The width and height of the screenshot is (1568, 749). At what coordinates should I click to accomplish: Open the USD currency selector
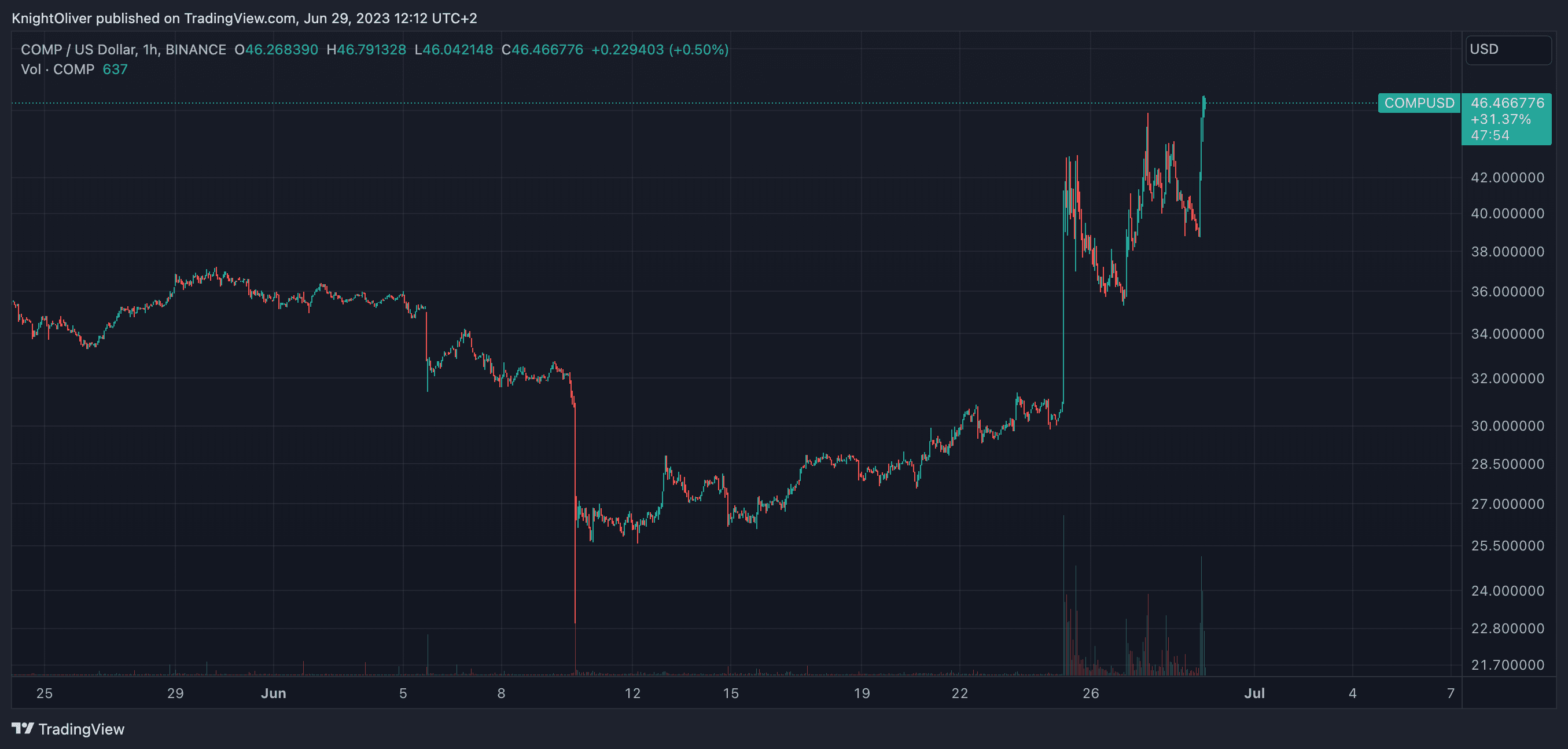click(1508, 49)
